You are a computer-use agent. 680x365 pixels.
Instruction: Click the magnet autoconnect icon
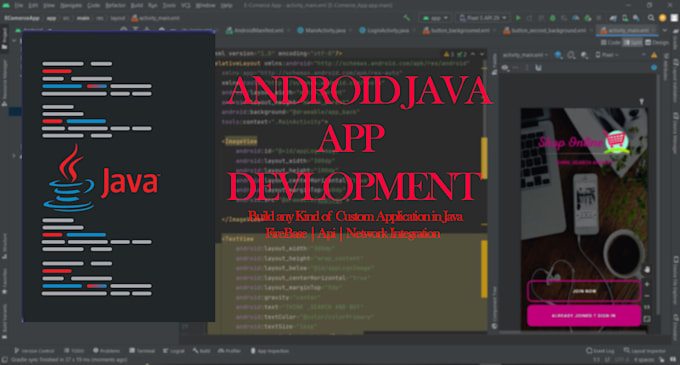pos(538,68)
